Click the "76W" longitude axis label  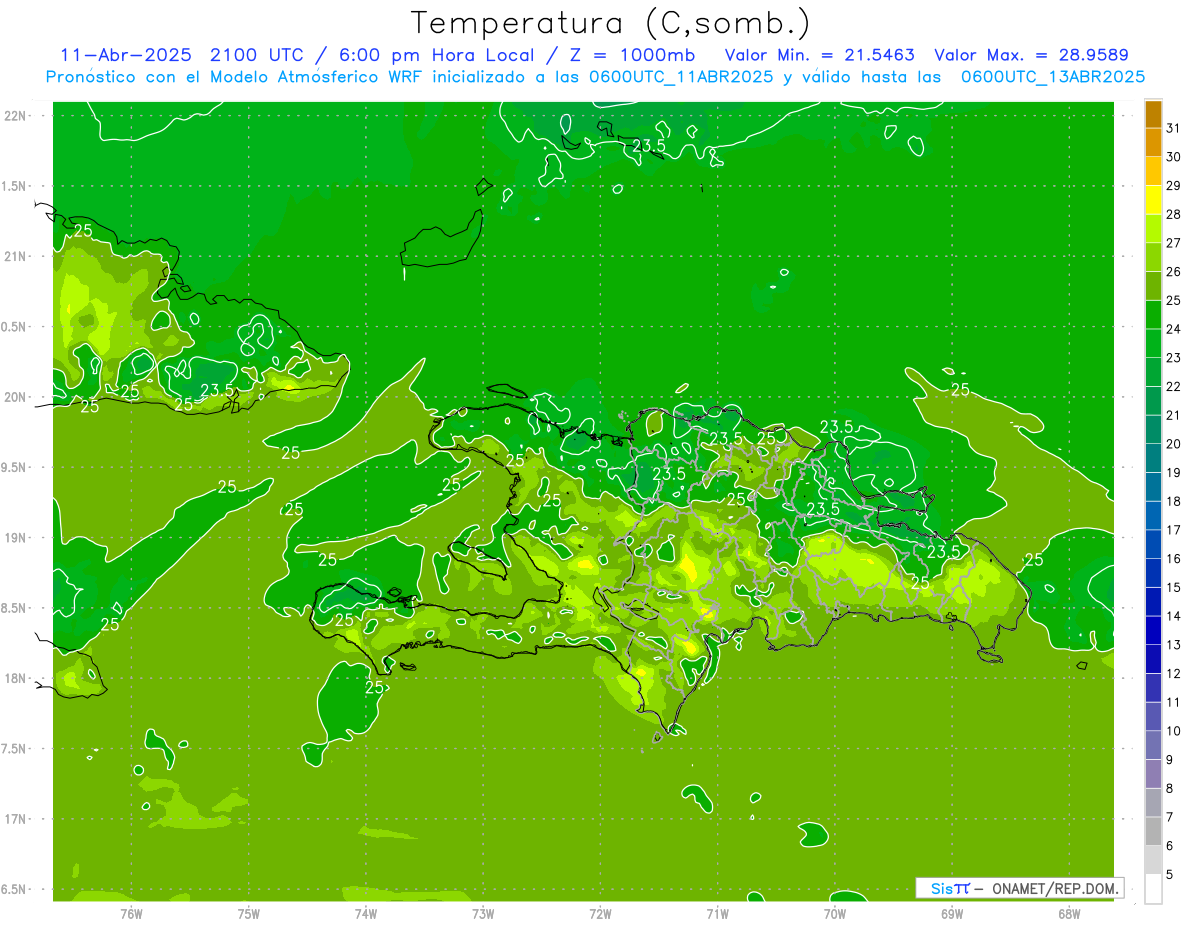(131, 914)
